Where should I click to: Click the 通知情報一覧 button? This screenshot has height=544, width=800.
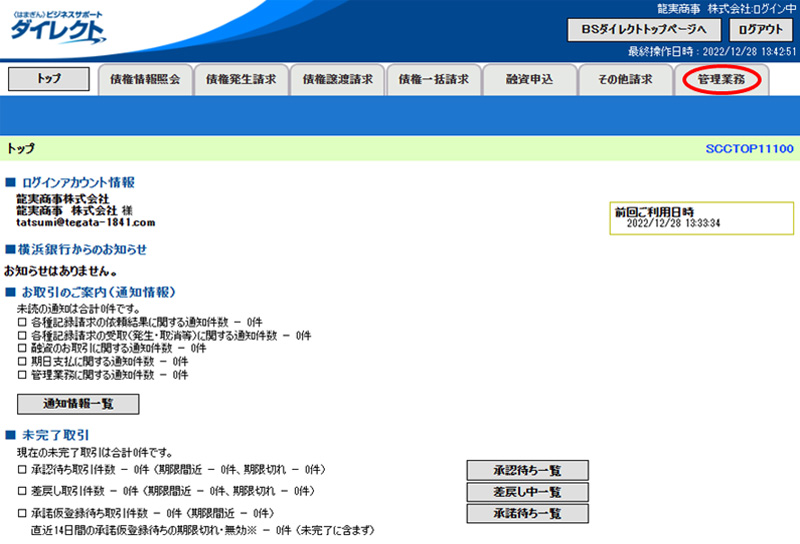(x=78, y=404)
